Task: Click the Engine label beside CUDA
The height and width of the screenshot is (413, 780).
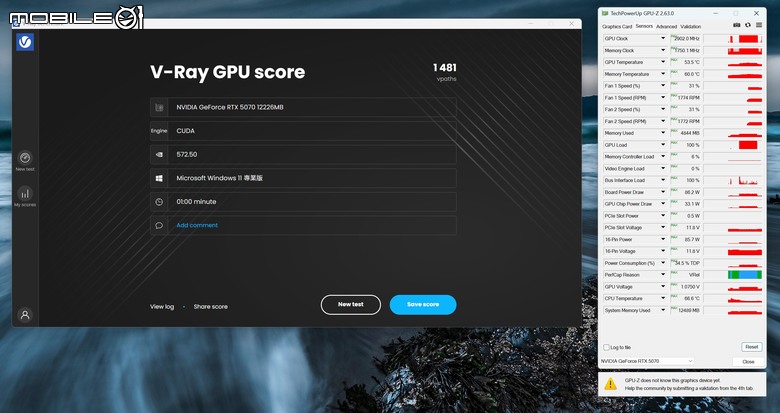Action: tap(159, 131)
